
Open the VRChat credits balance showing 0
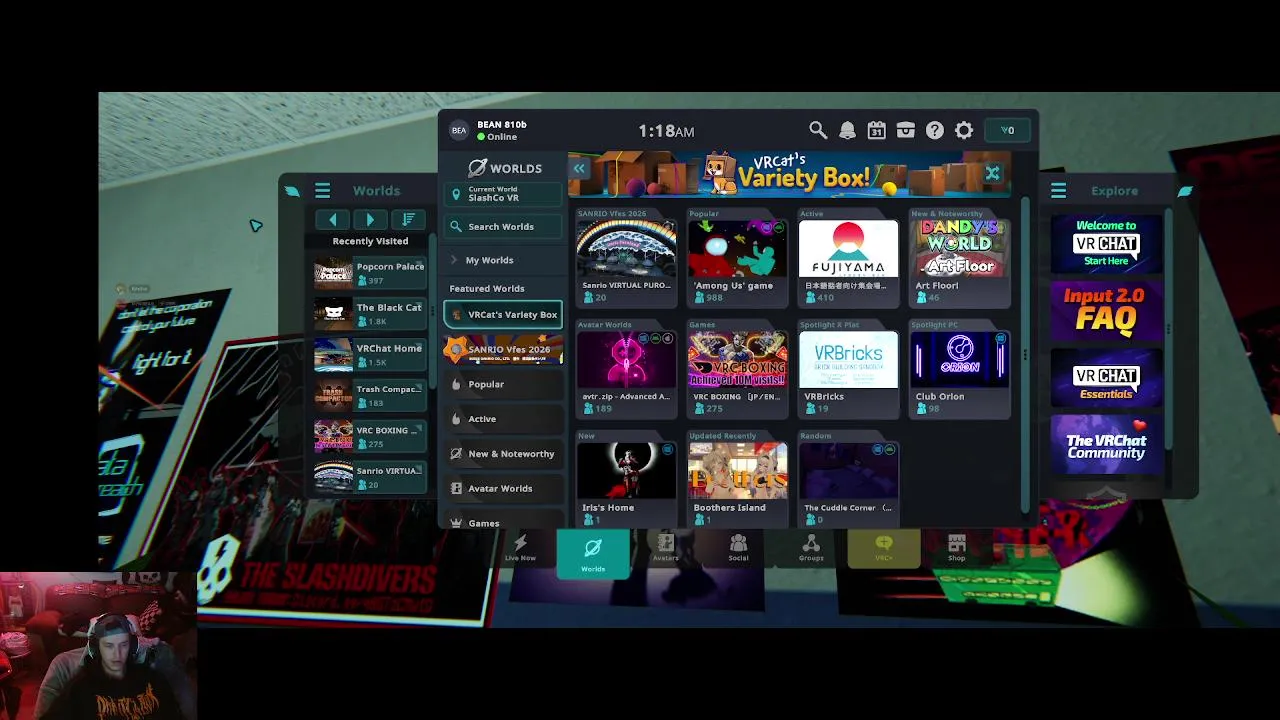pyautogui.click(x=1007, y=130)
